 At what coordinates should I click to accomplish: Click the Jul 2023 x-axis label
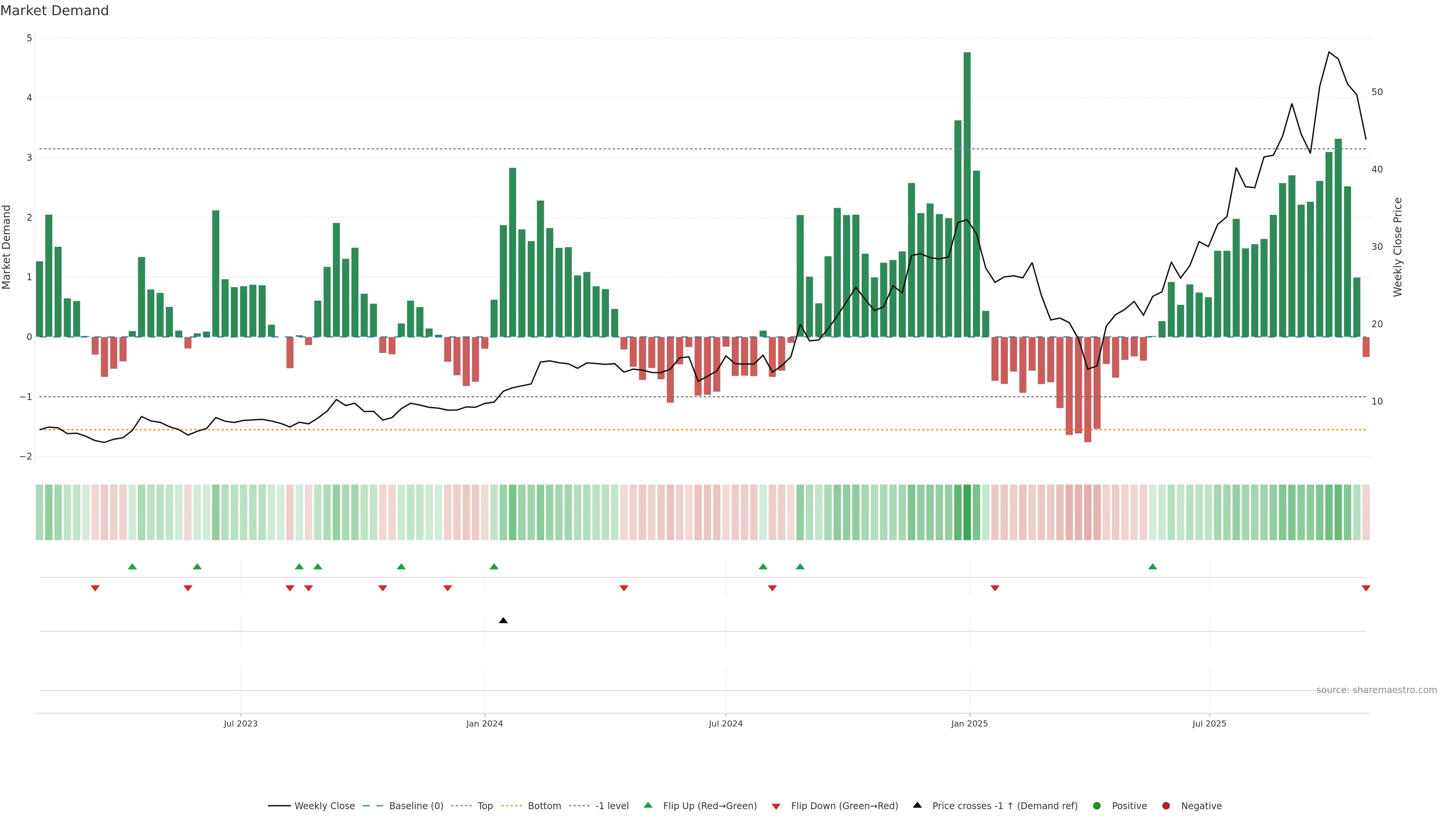240,723
